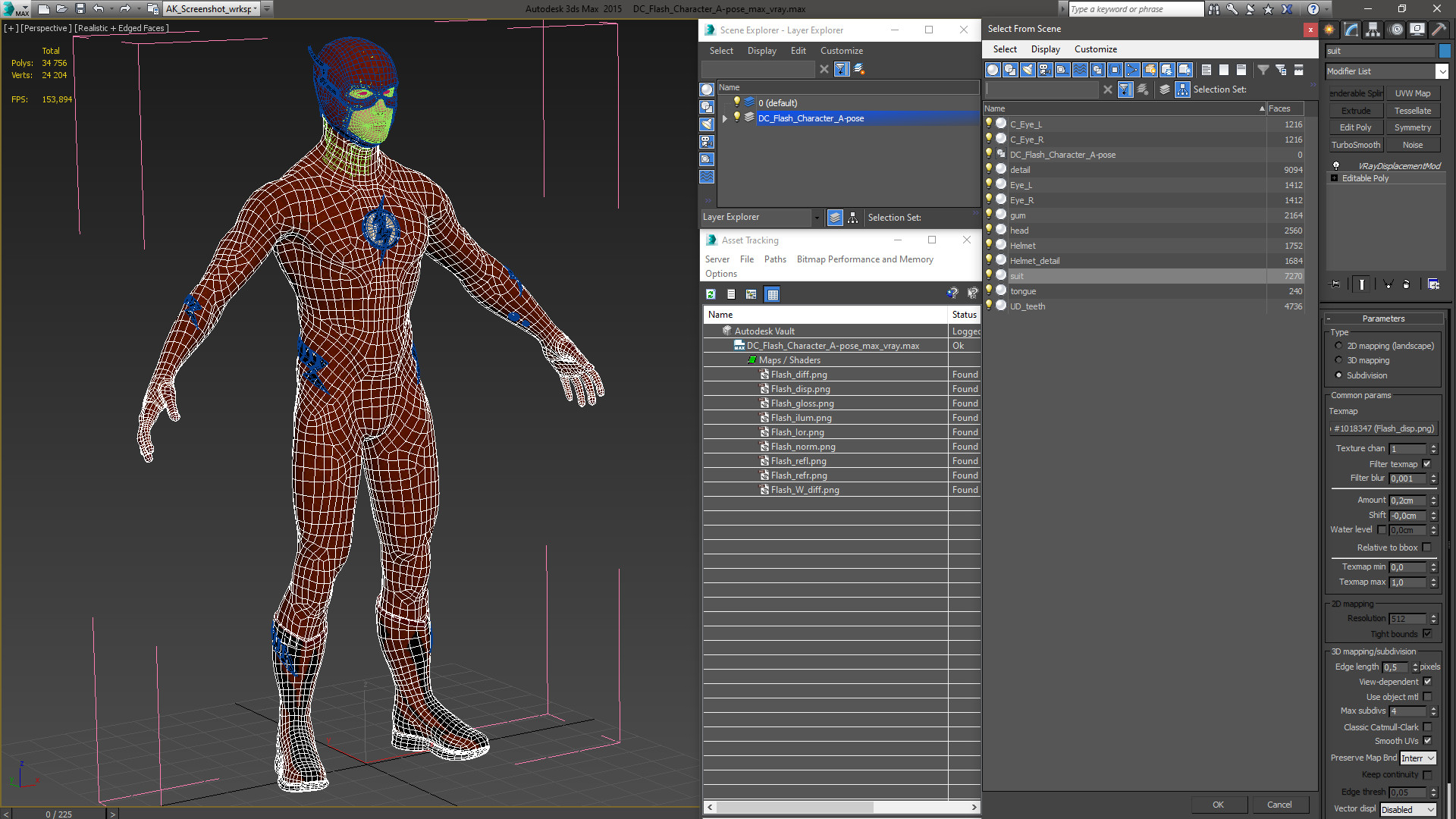This screenshot has height=819, width=1456.
Task: Enable Classic Catmull-Clark checkbox
Action: pyautogui.click(x=1427, y=727)
